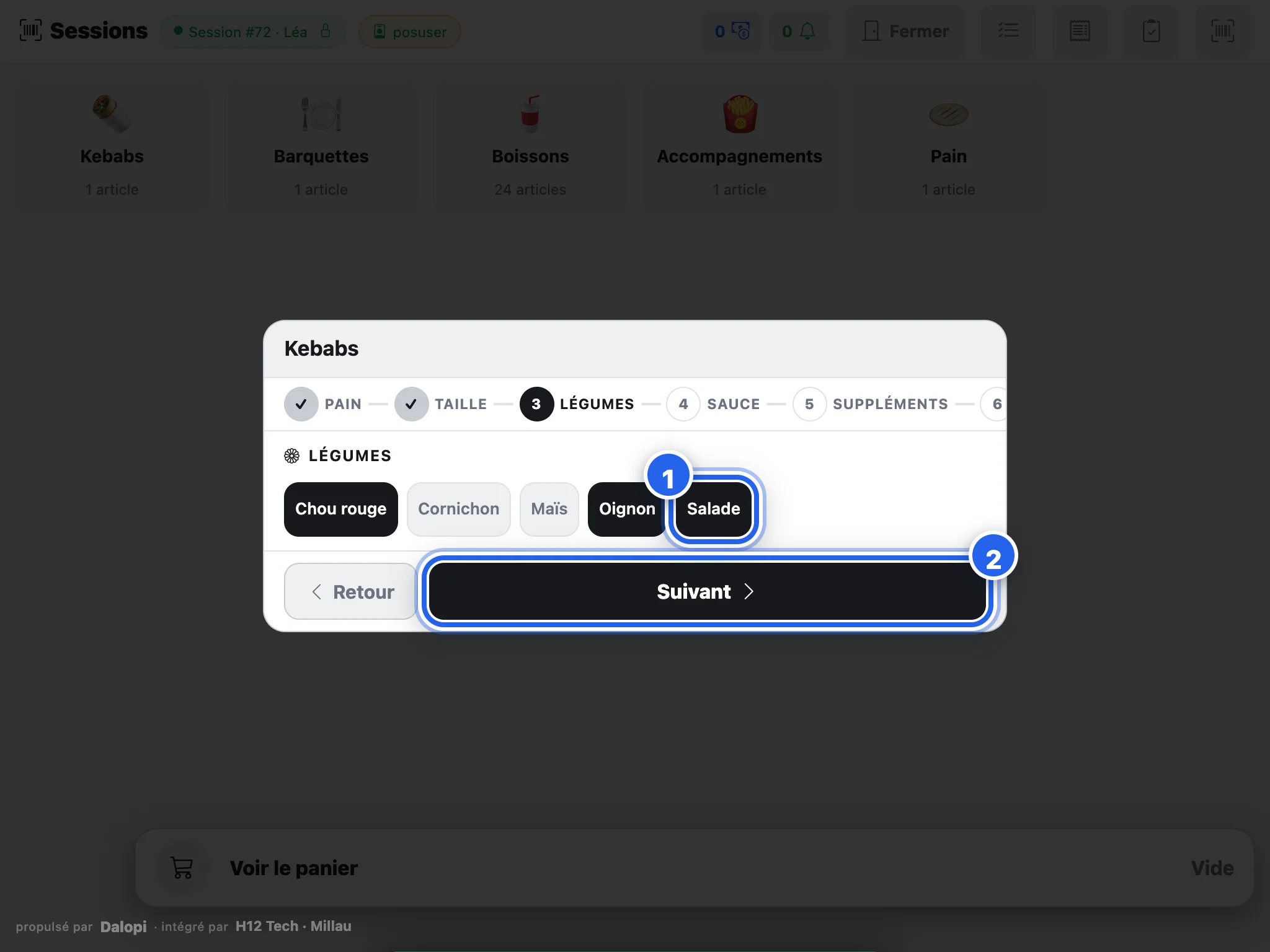Click the barcode scanner icon at top right
The image size is (1270, 952).
coord(1222,31)
